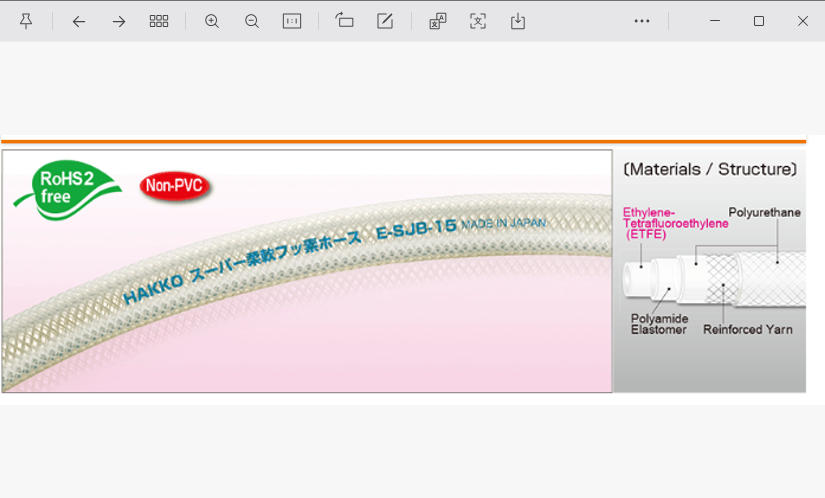Screen dimensions: 825x498
Task: Click the Reinforced Yarn label
Action: [x=748, y=330]
